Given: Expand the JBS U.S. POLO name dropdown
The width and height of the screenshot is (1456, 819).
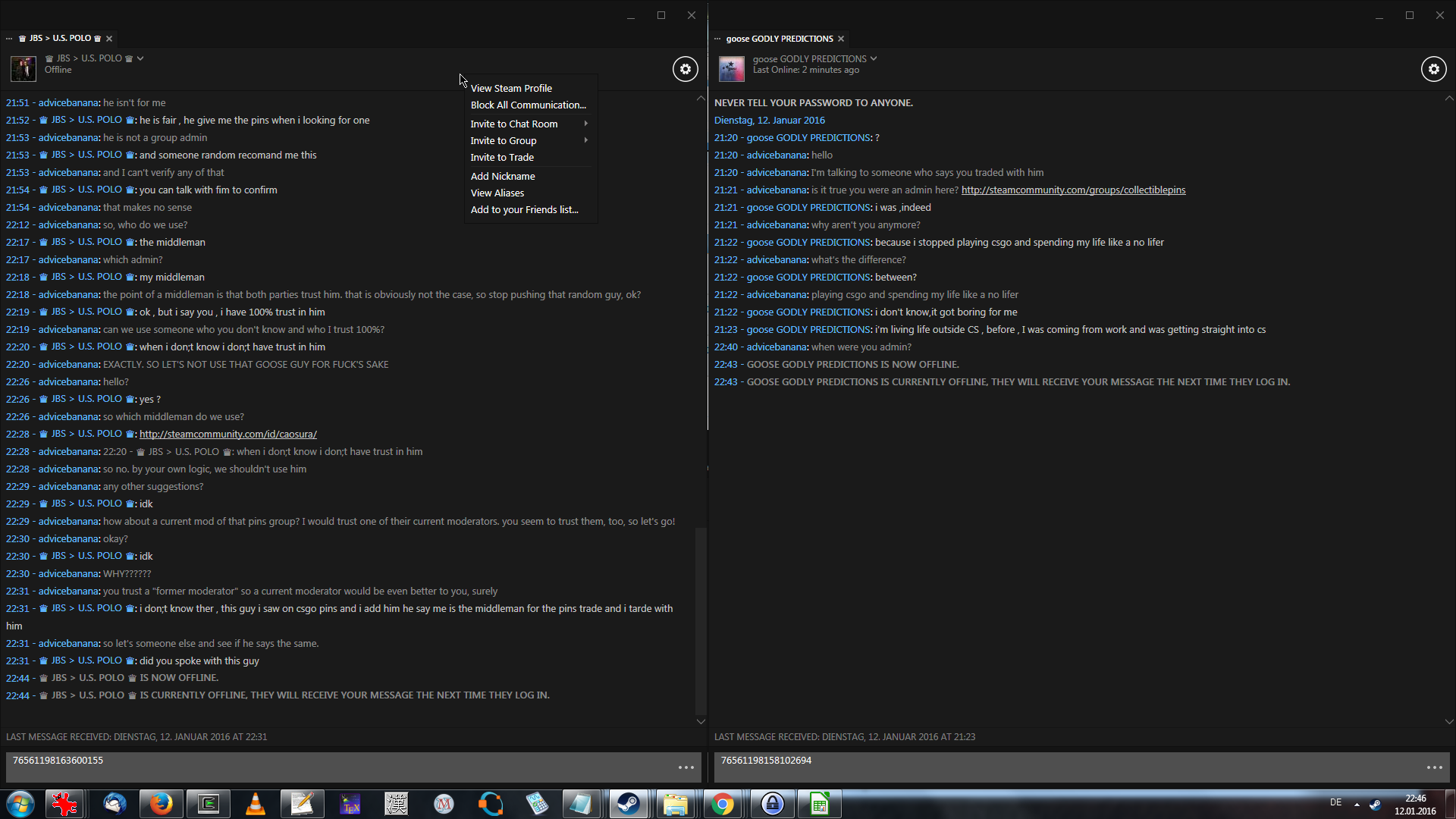Looking at the screenshot, I should coord(140,58).
